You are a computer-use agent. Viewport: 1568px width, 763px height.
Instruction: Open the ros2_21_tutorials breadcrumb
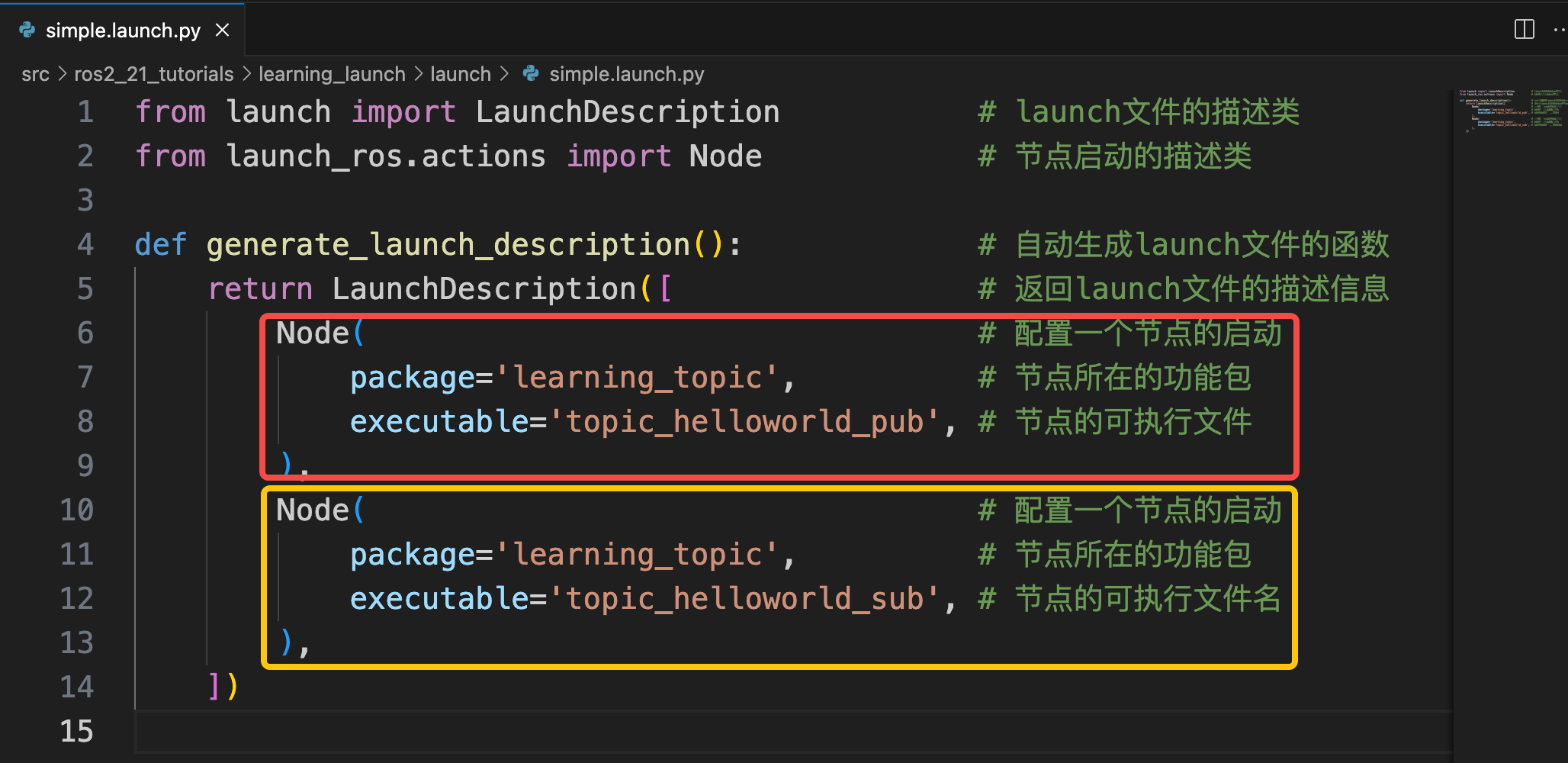154,74
